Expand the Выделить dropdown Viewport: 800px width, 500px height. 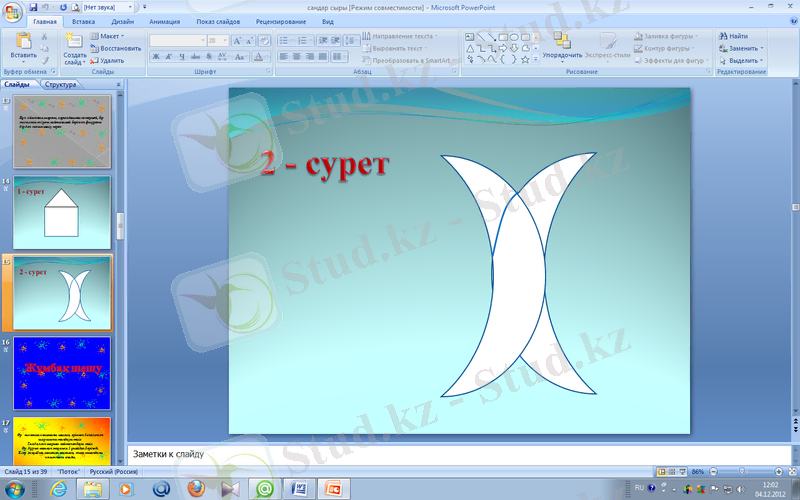[746, 60]
